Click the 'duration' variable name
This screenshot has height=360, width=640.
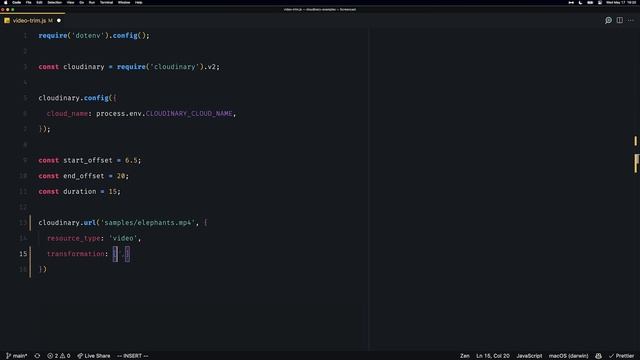[x=79, y=191]
